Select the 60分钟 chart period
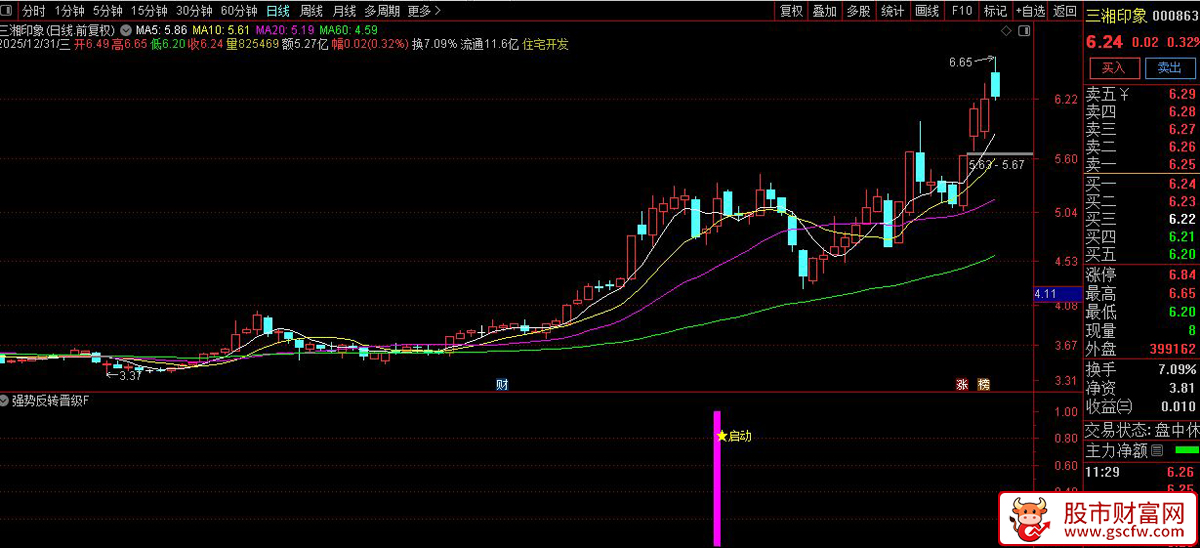The width and height of the screenshot is (1200, 548). click(x=239, y=11)
